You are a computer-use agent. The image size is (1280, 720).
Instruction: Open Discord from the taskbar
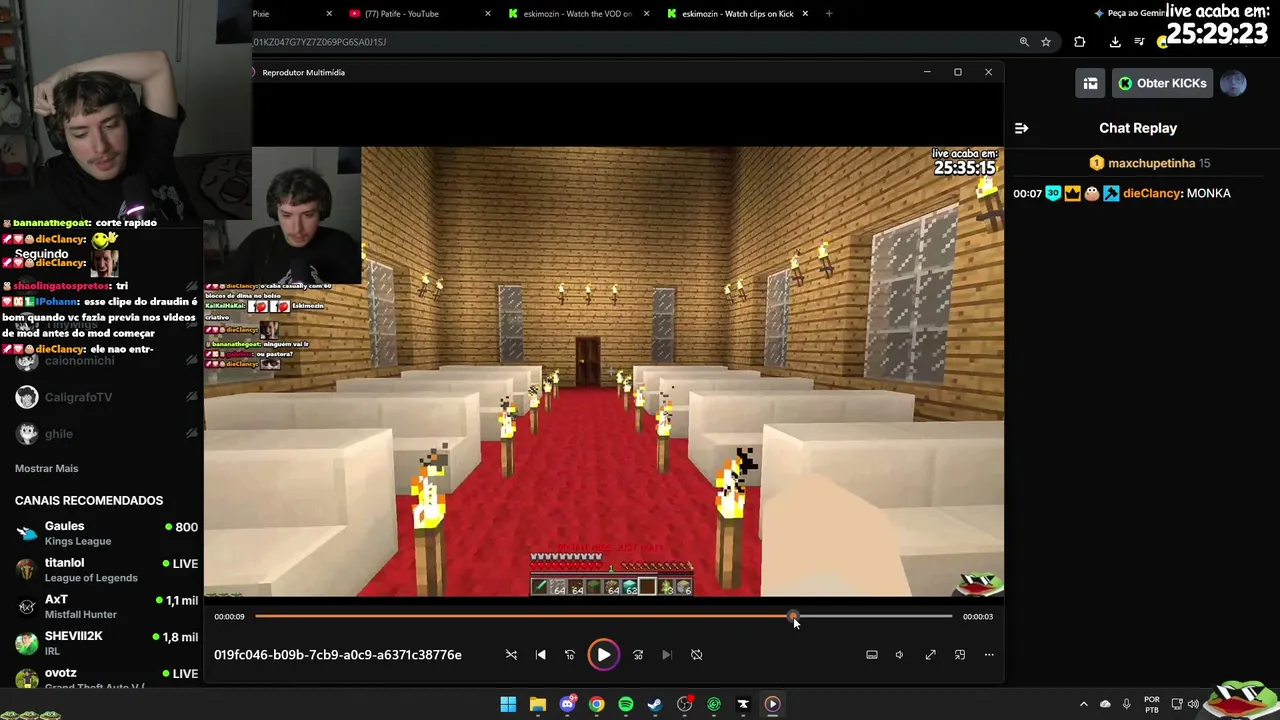[x=568, y=704]
